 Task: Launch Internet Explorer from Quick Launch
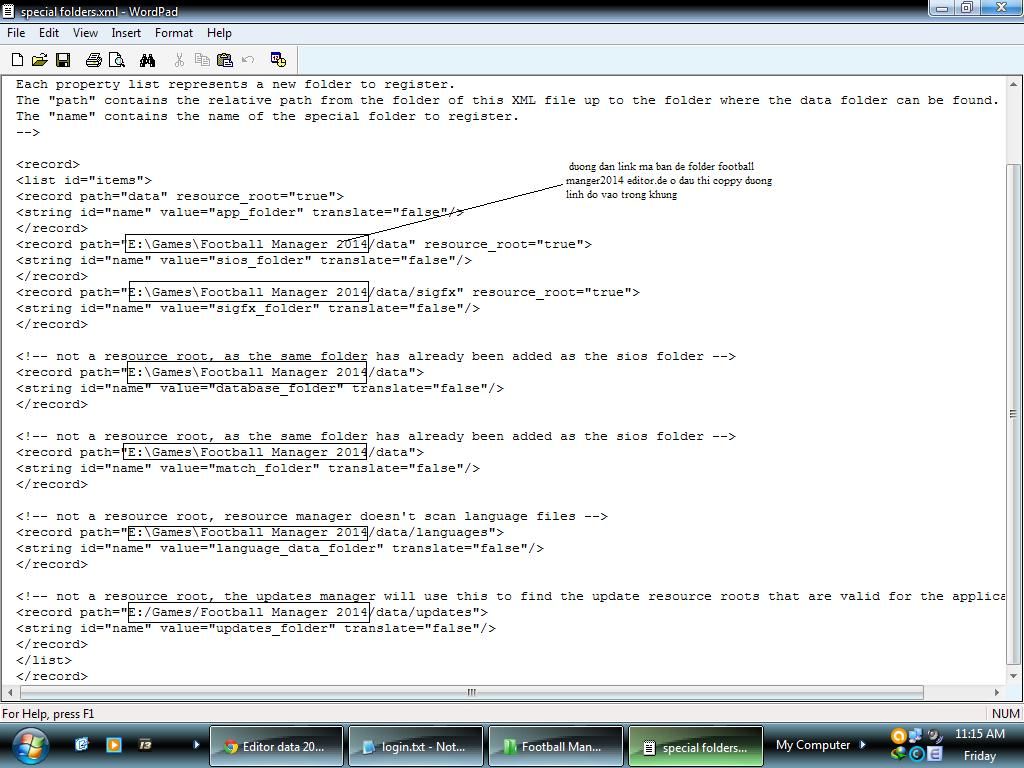[x=82, y=744]
